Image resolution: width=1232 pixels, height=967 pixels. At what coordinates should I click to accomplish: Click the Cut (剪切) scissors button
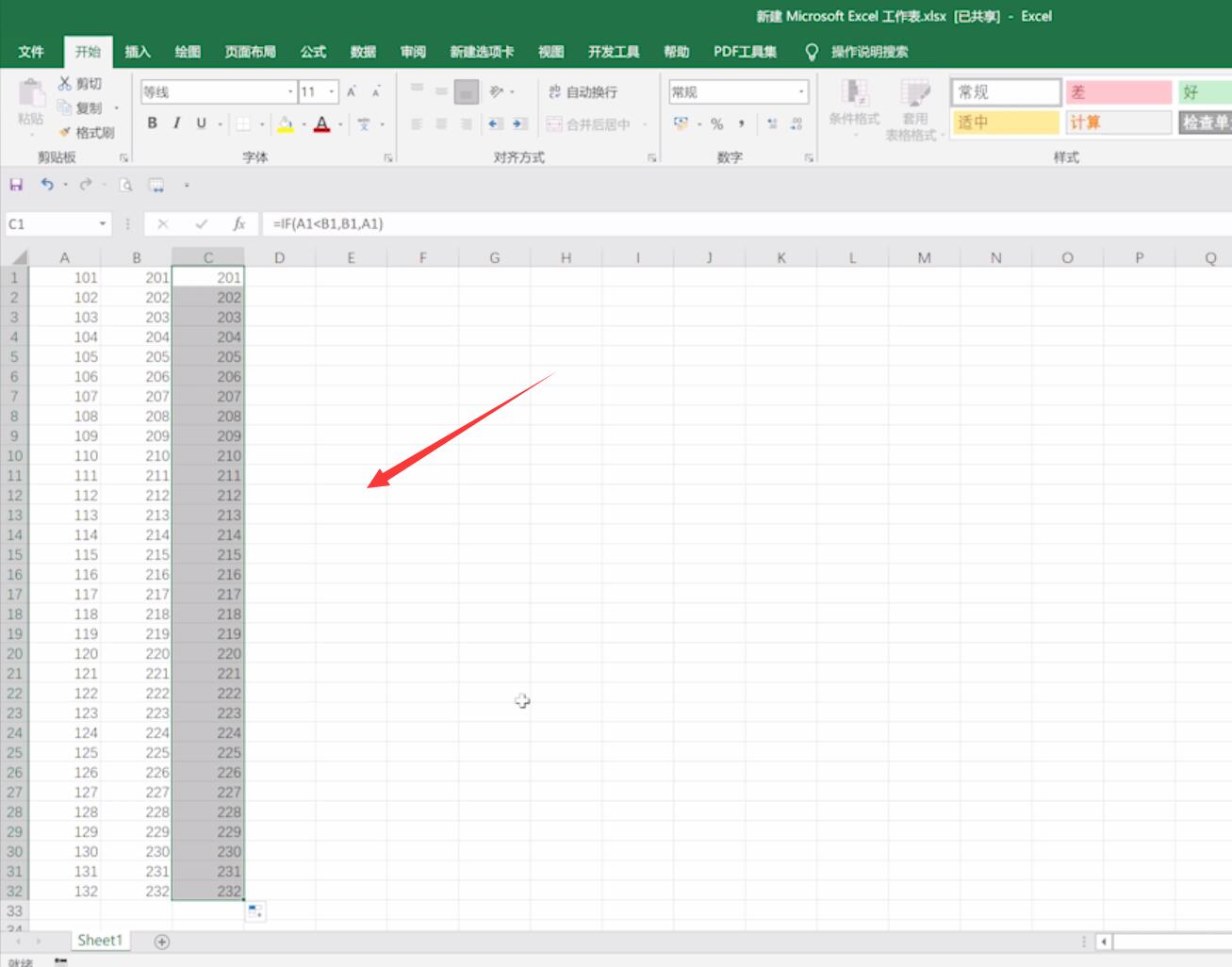[x=80, y=84]
